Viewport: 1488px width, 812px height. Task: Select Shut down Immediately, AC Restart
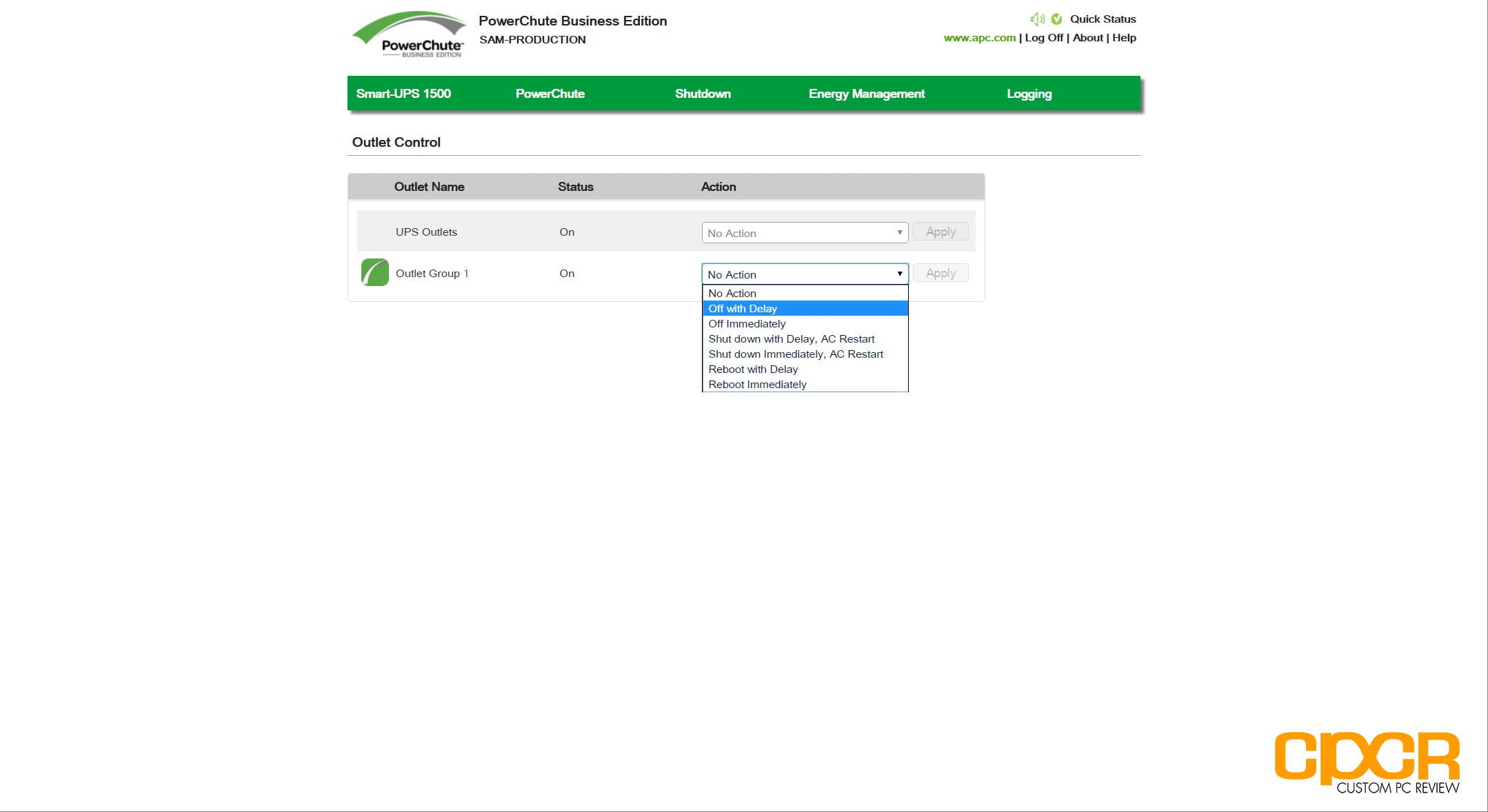tap(805, 354)
